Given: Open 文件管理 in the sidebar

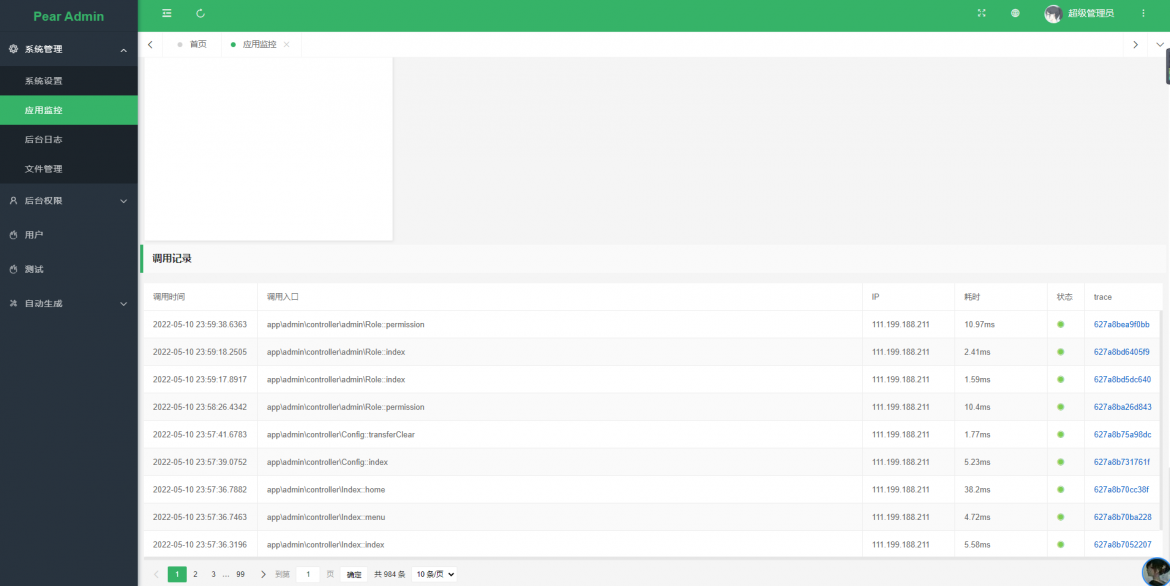Looking at the screenshot, I should 69,169.
